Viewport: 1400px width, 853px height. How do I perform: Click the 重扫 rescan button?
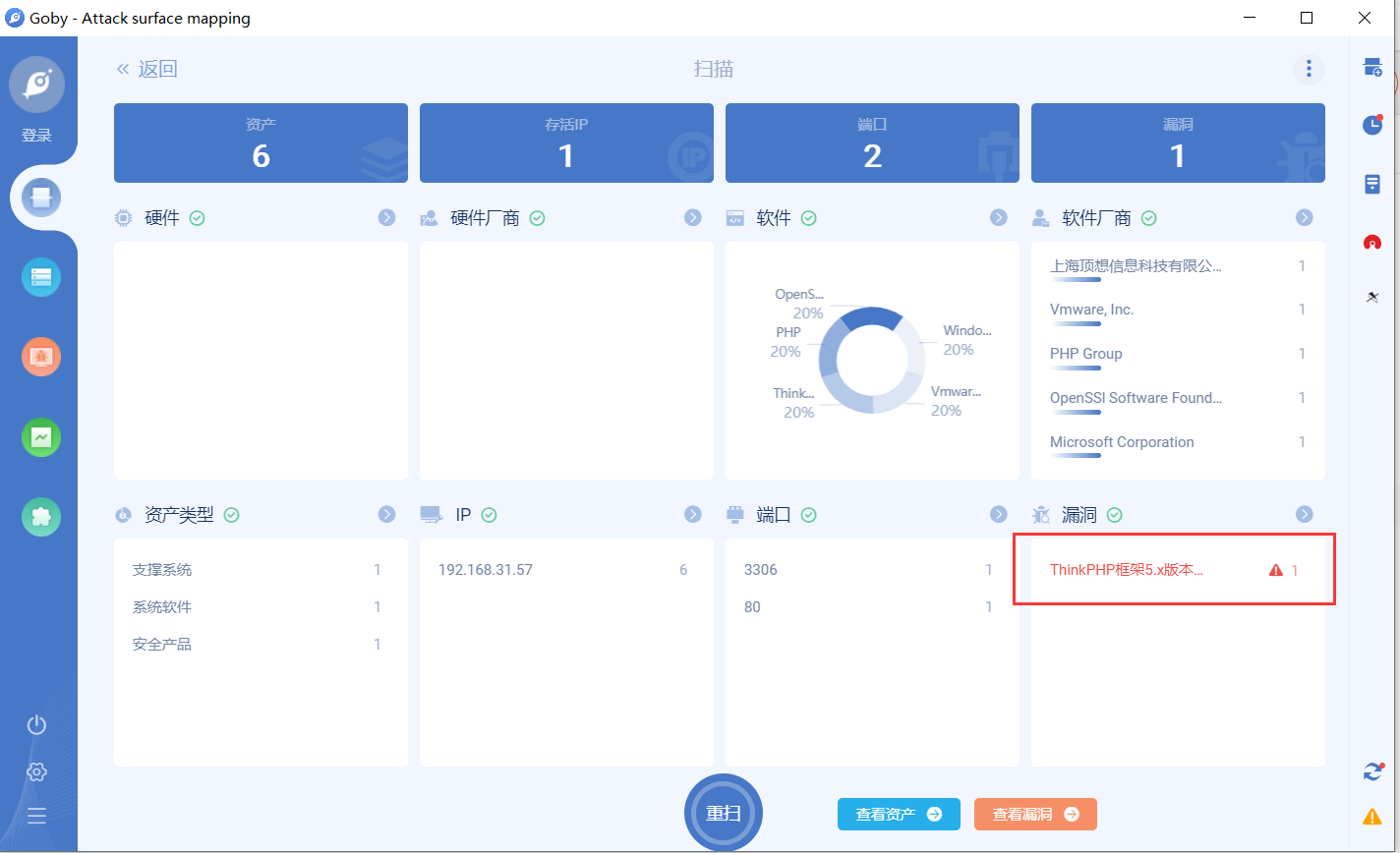point(724,814)
